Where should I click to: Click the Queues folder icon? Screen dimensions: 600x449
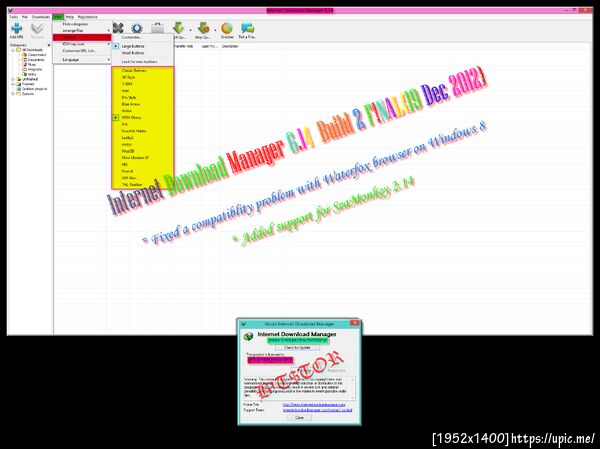(18, 94)
